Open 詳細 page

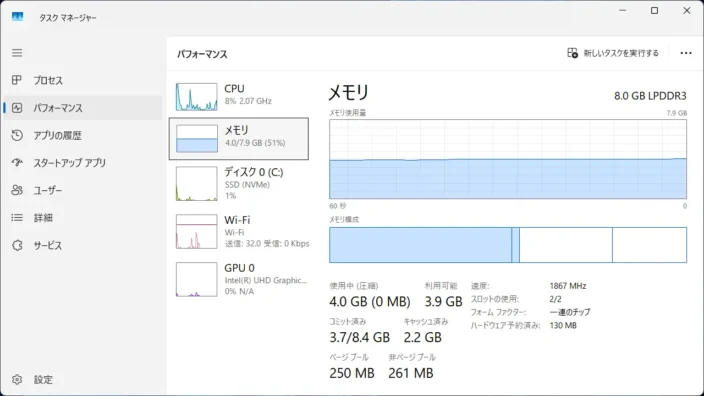coord(83,218)
